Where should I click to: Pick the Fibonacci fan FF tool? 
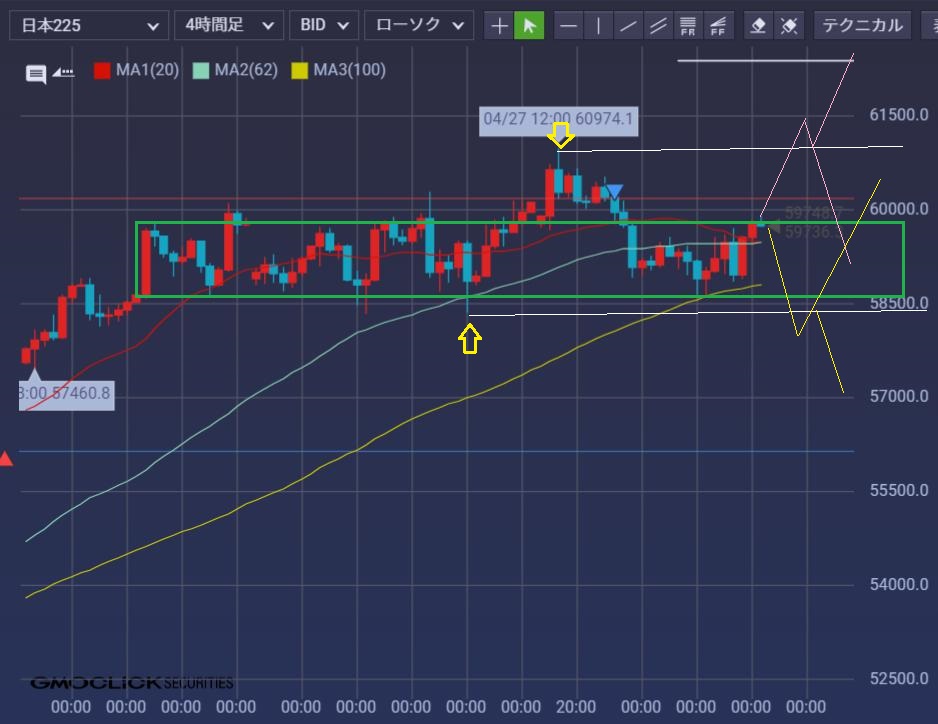(x=716, y=25)
